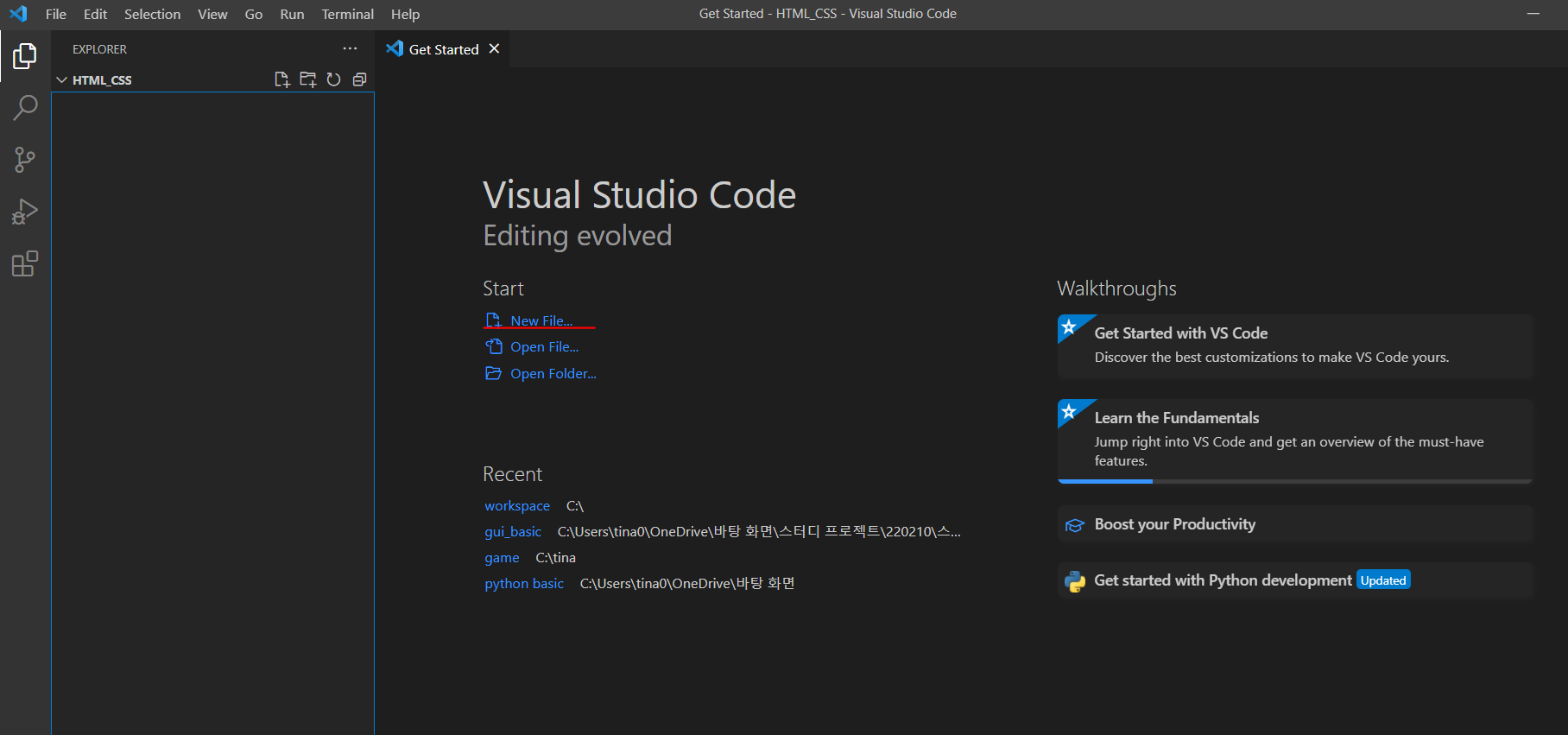Open the Terminal menu
This screenshot has width=1568, height=735.
(347, 14)
